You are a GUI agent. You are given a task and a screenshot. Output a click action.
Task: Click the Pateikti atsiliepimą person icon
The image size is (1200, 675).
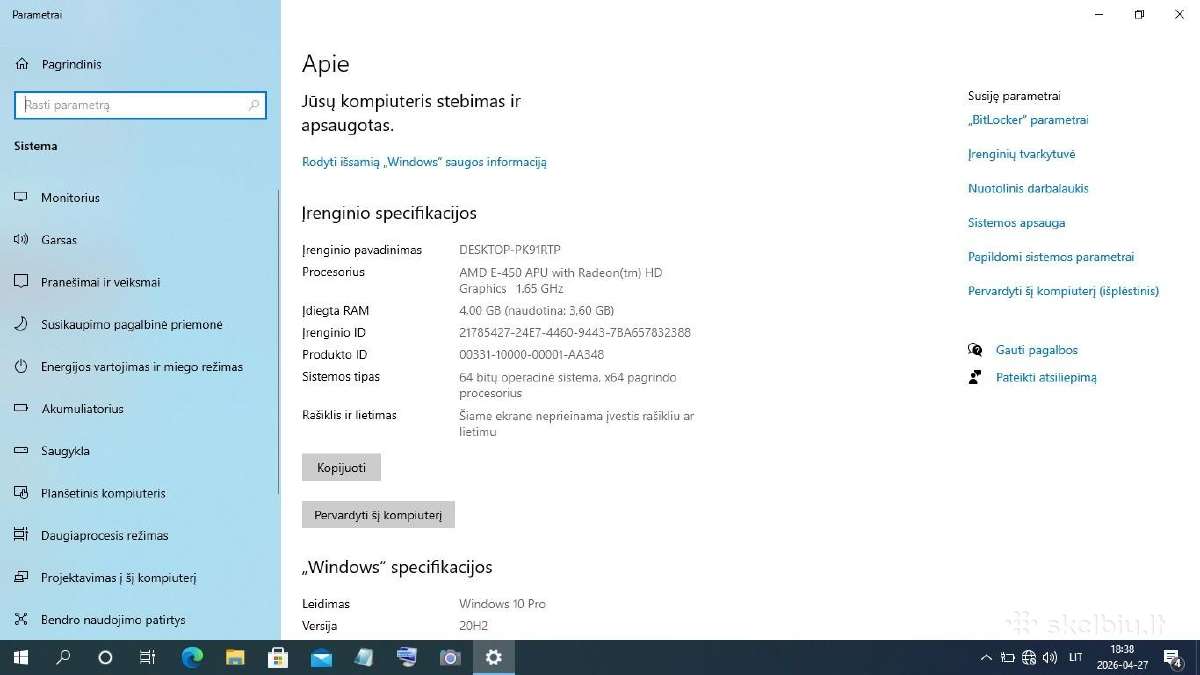point(975,377)
